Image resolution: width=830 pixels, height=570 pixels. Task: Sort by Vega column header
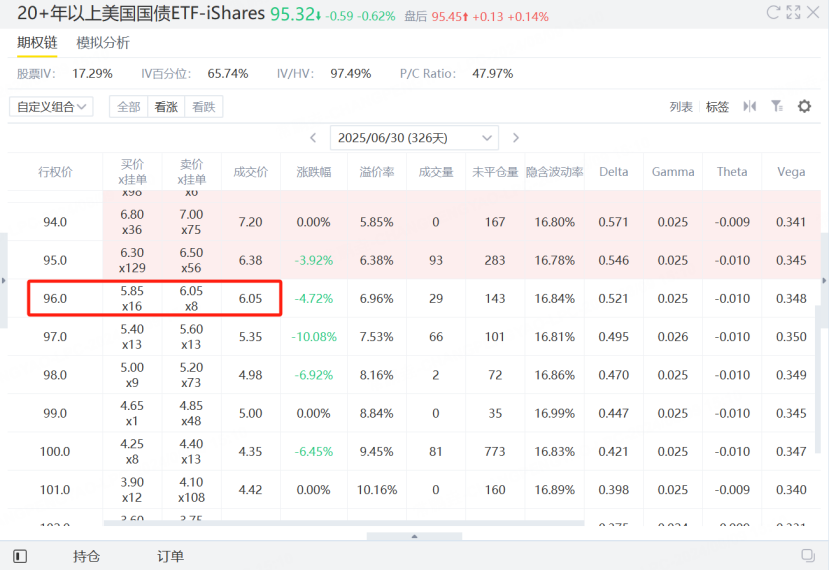pyautogui.click(x=791, y=172)
